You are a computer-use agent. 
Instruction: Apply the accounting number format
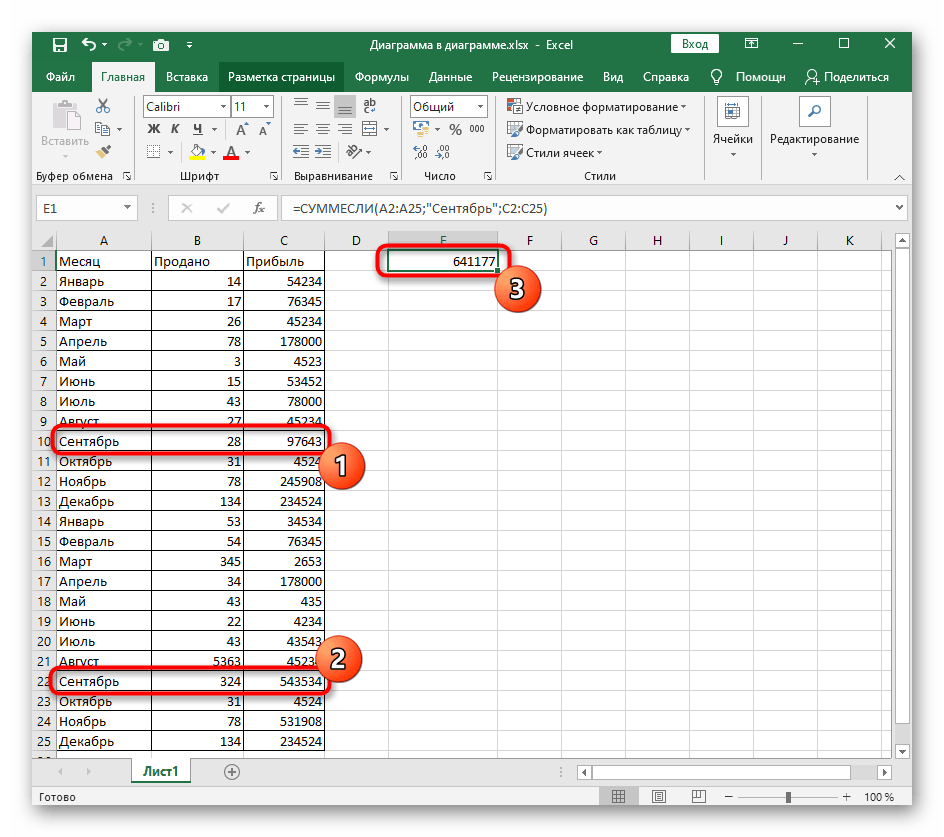(x=421, y=128)
